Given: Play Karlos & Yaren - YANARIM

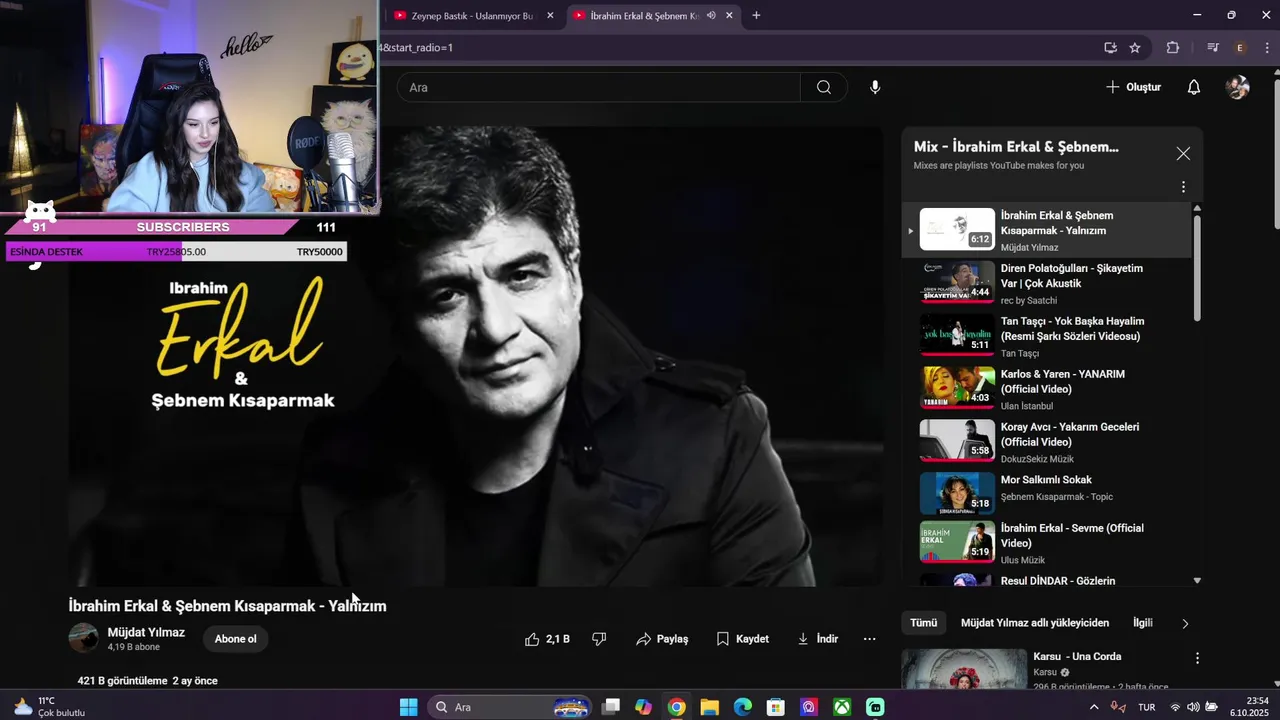Looking at the screenshot, I should click(1047, 388).
